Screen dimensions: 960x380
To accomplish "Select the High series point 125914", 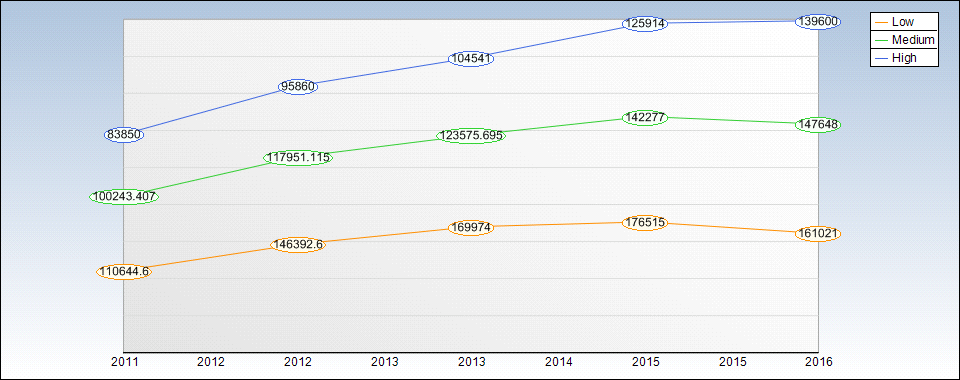I will pyautogui.click(x=645, y=24).
